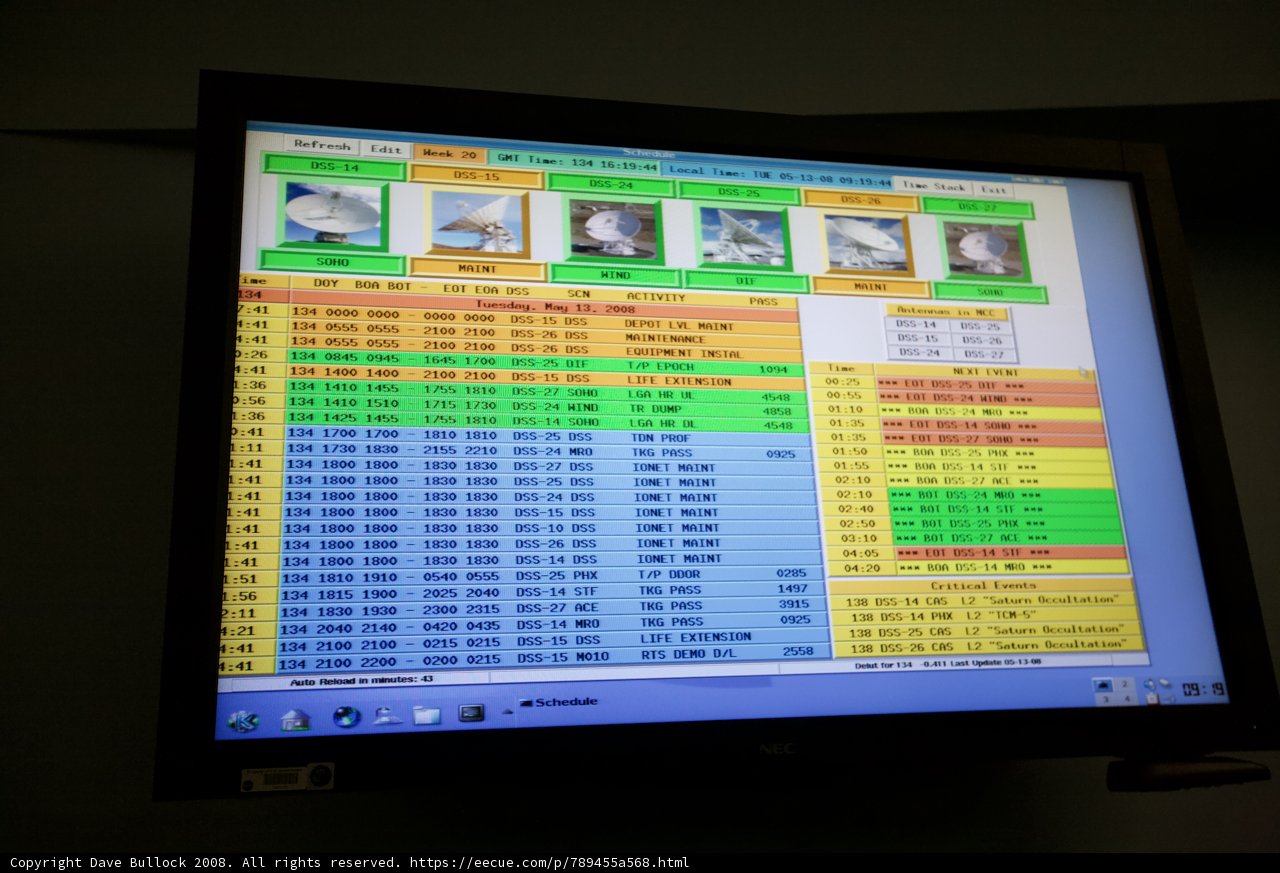Click SOHO status under DSS-27 antenna
The width and height of the screenshot is (1280, 873).
coord(989,292)
